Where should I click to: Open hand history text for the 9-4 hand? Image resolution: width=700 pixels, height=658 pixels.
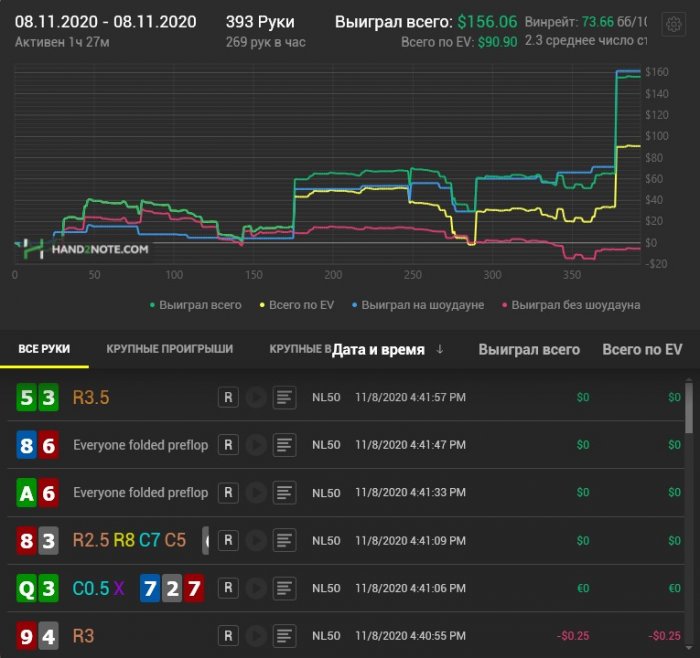coord(285,635)
